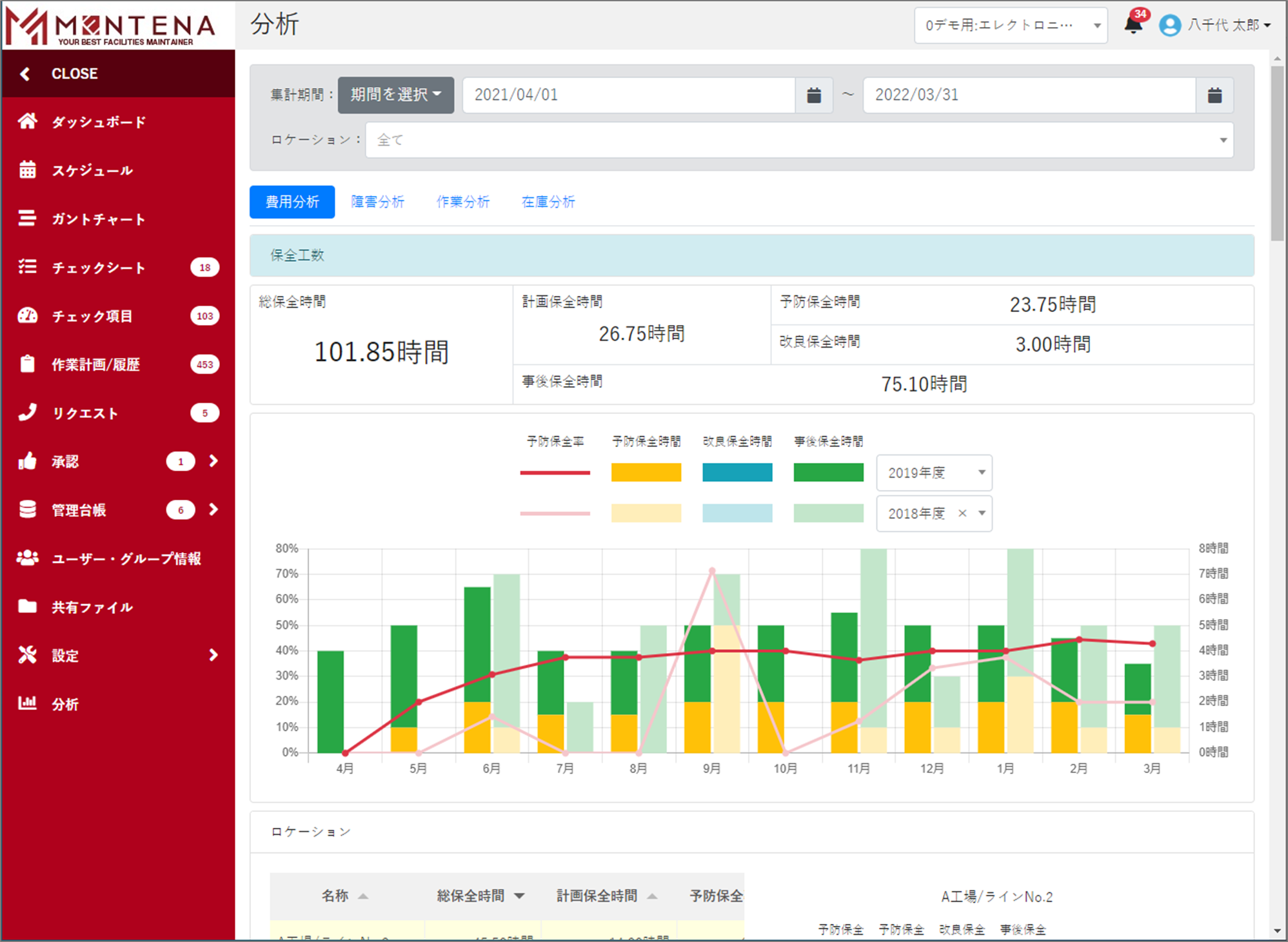1288x942 pixels.
Task: Switch to 障害分析 tab
Action: pos(377,202)
